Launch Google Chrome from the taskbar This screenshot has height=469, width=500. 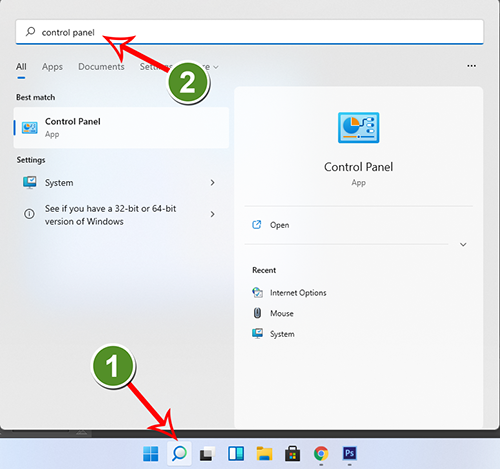click(x=321, y=454)
